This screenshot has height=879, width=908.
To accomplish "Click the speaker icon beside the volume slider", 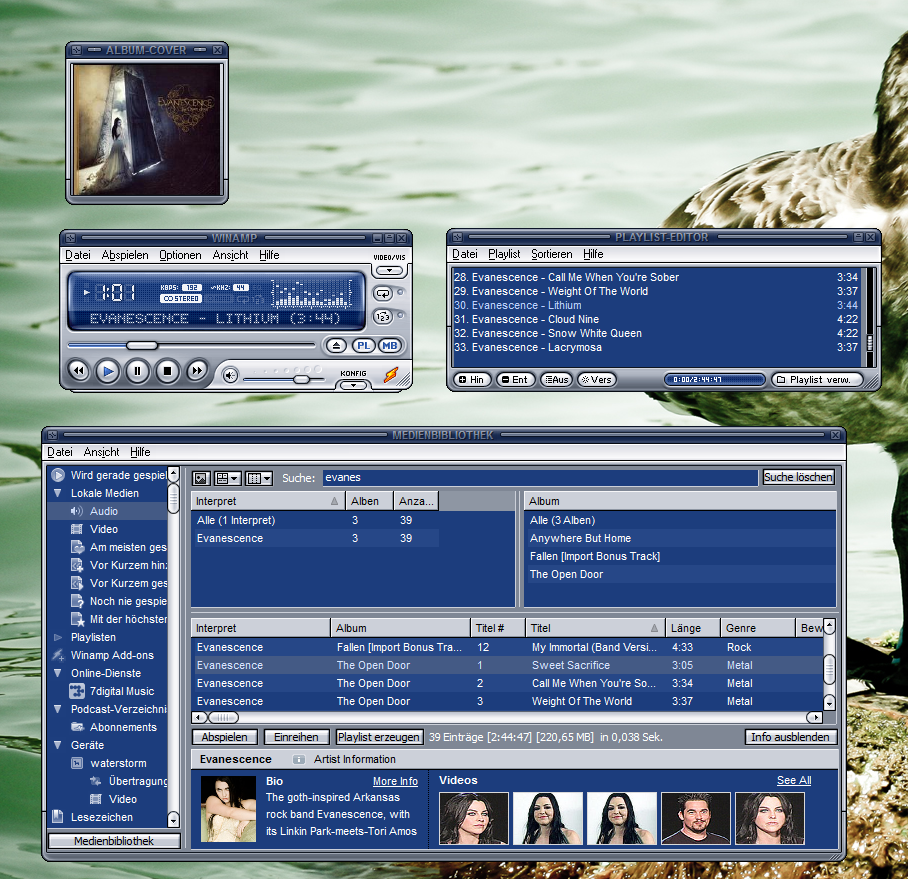I will click(228, 376).
